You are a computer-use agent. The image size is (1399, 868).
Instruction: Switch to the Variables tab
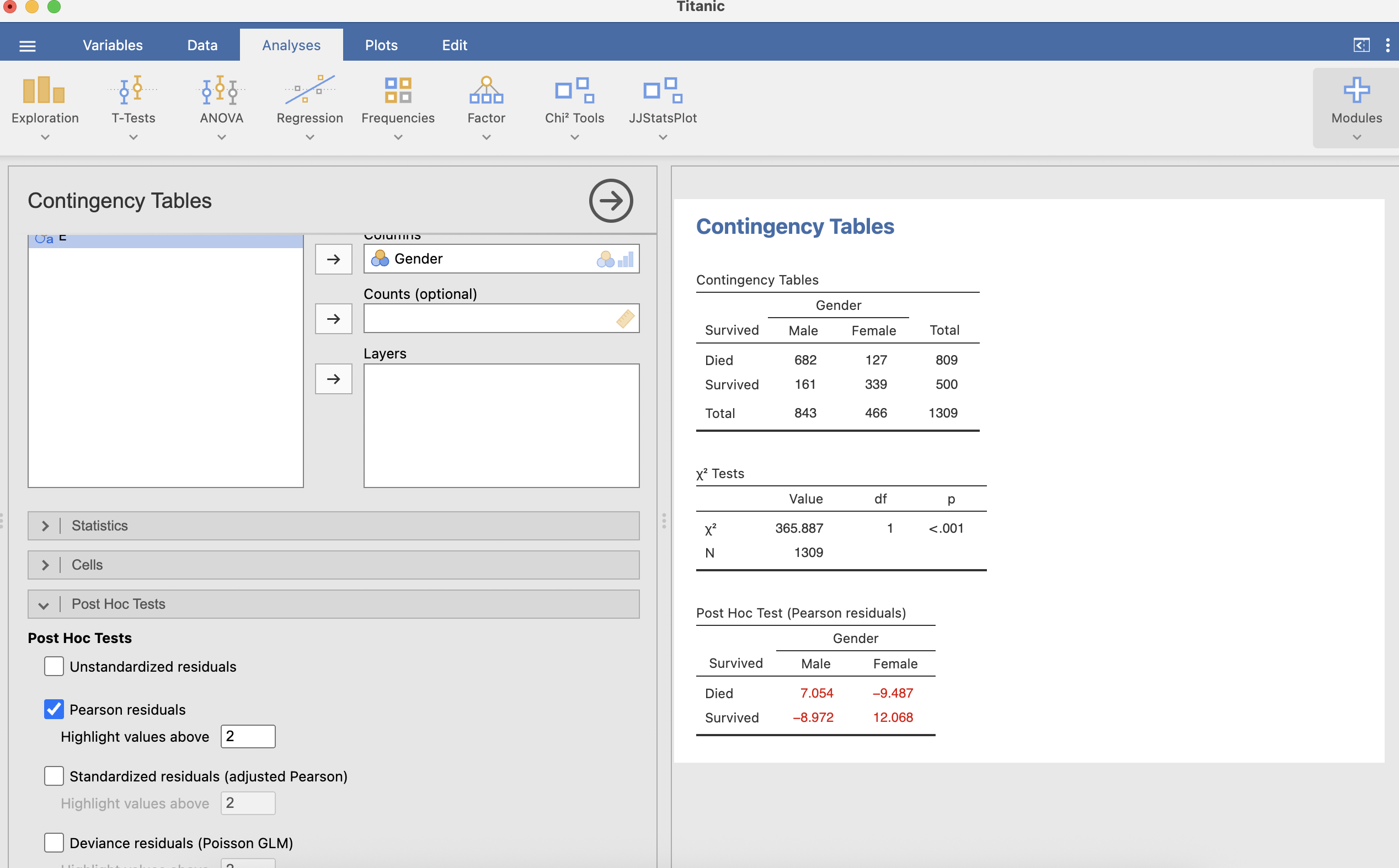113,45
